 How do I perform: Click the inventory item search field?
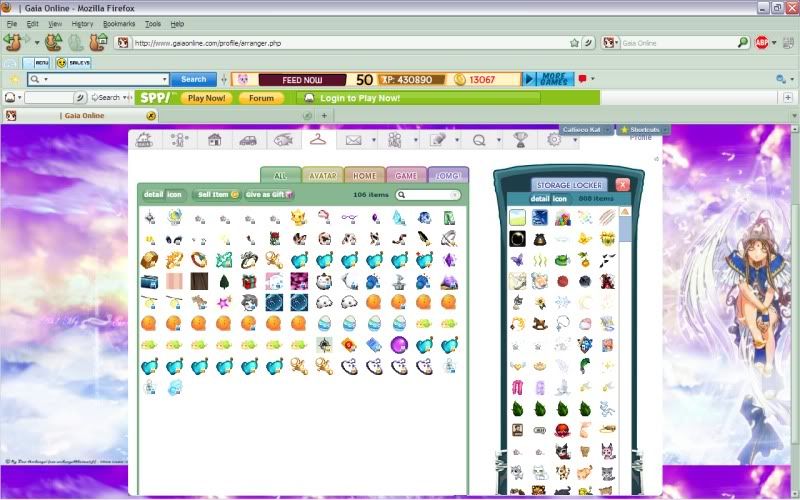point(428,194)
